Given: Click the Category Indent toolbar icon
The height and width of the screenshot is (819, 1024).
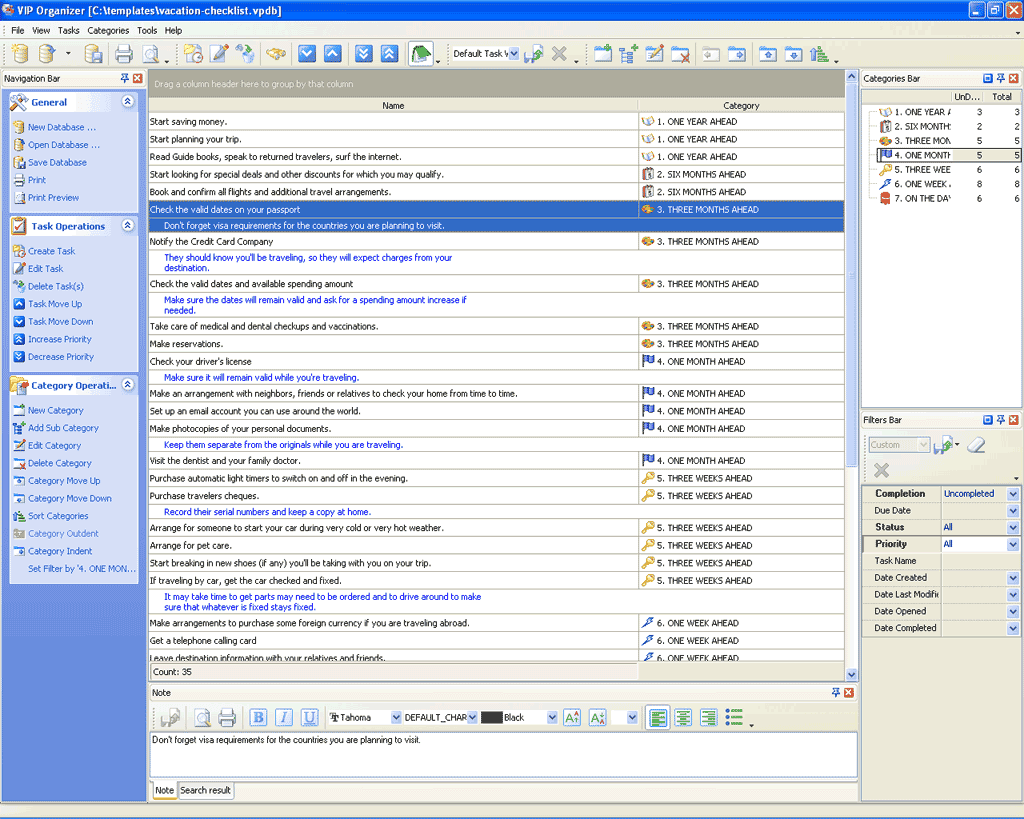Looking at the screenshot, I should coord(737,54).
